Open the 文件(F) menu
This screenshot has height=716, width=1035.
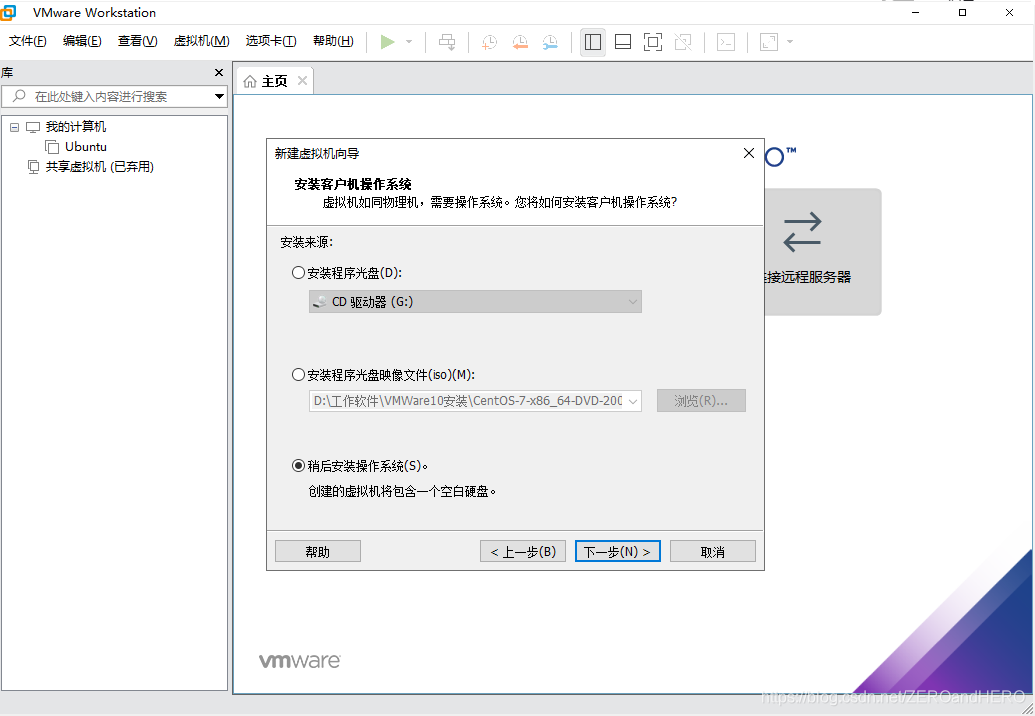27,41
